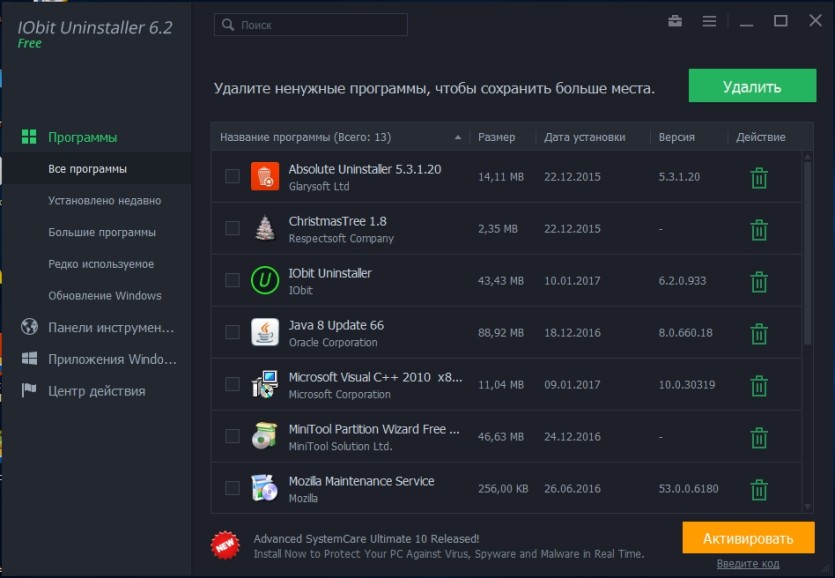Click trash icon for ChristmasTree 1.8

pyautogui.click(x=759, y=230)
